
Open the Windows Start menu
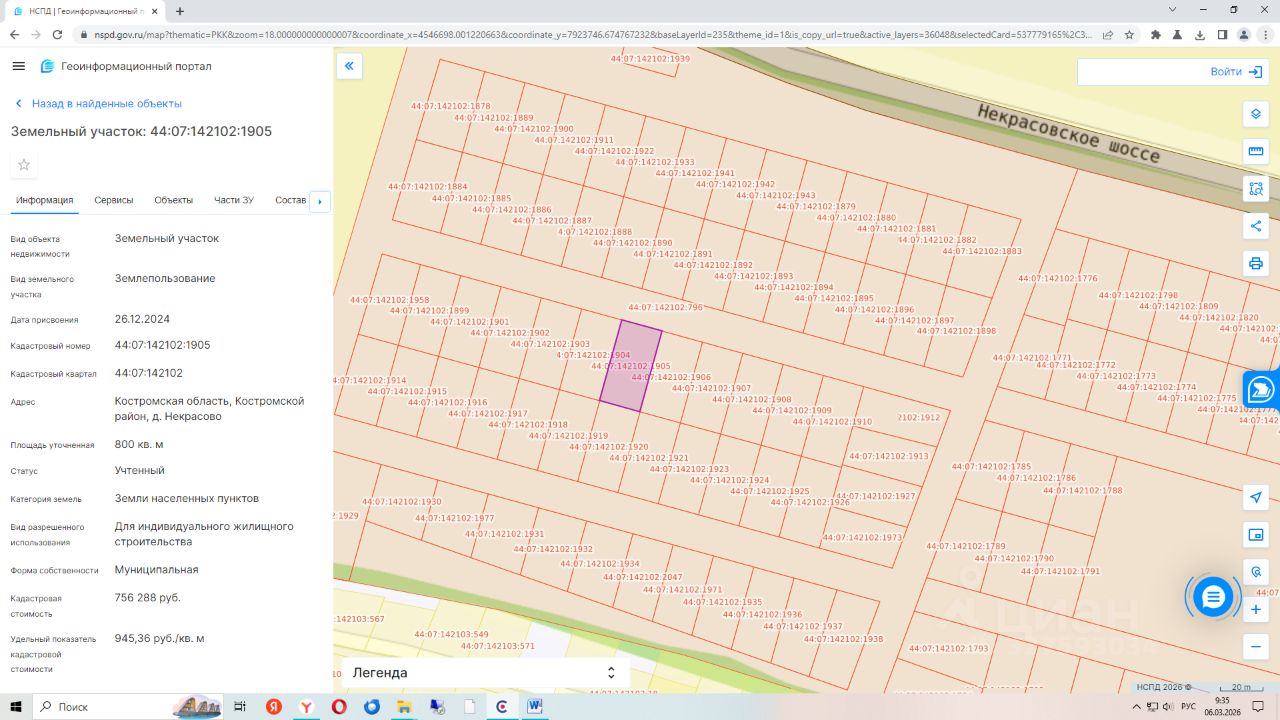[x=16, y=707]
